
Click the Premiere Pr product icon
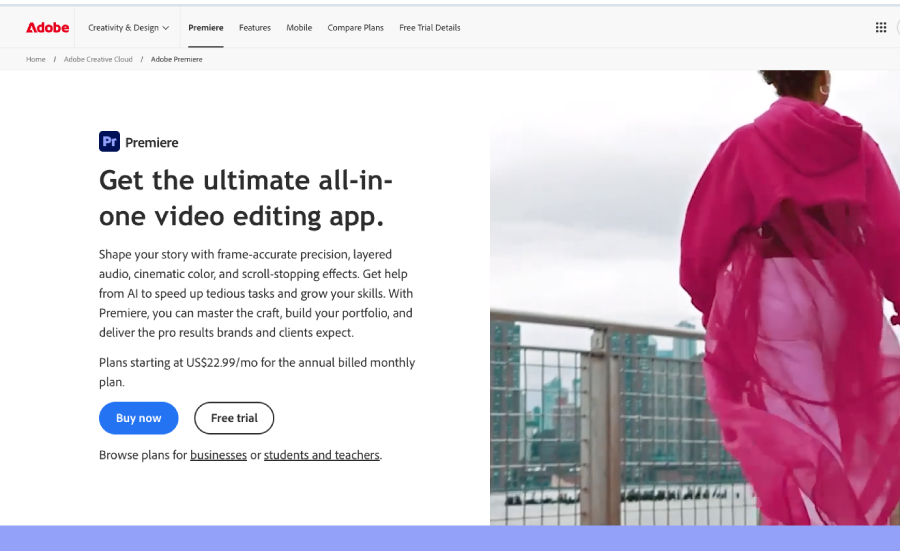pos(109,141)
